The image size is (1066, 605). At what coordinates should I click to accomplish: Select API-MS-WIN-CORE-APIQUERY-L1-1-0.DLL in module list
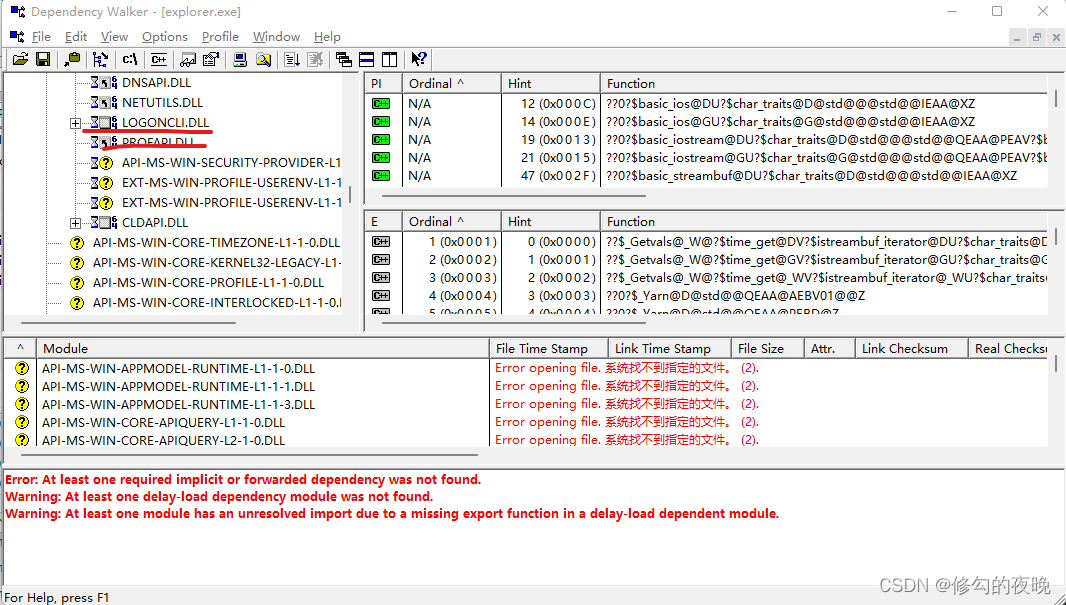(x=163, y=423)
